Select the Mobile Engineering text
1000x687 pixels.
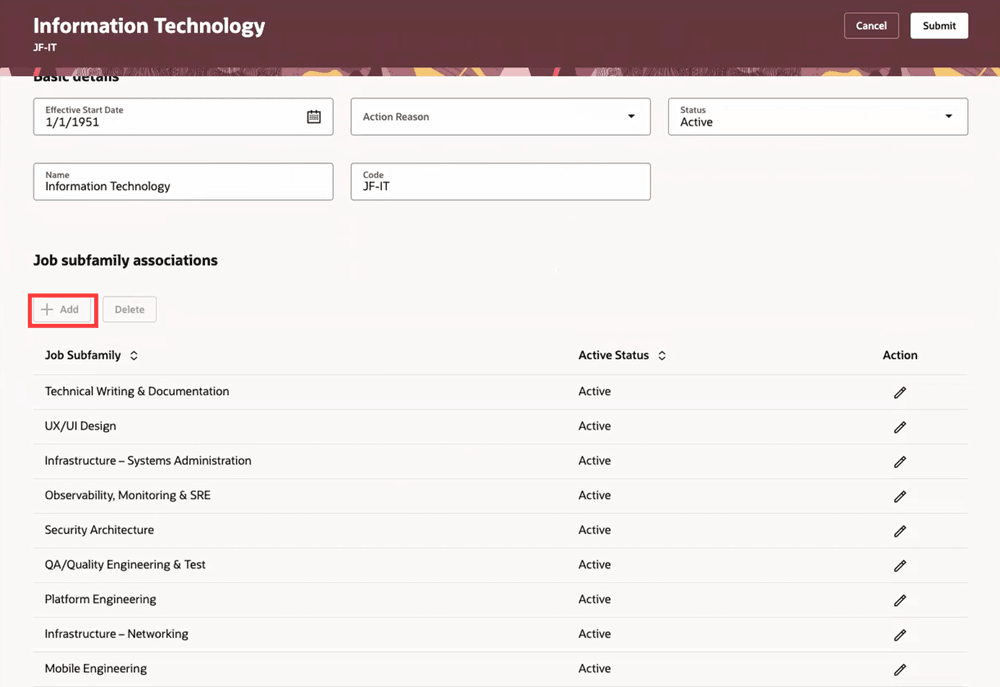[x=96, y=669]
